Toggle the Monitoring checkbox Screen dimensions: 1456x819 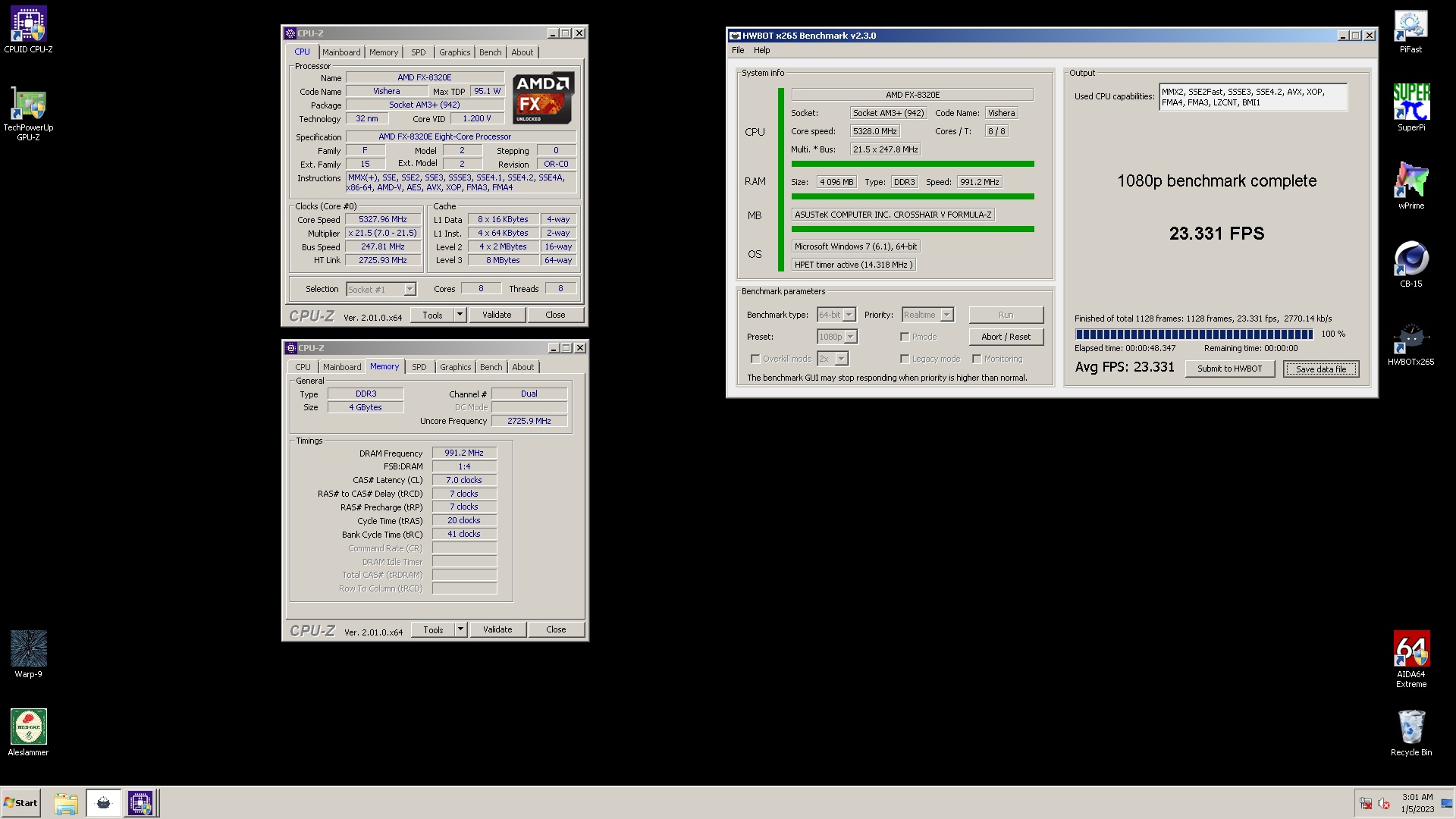977,359
